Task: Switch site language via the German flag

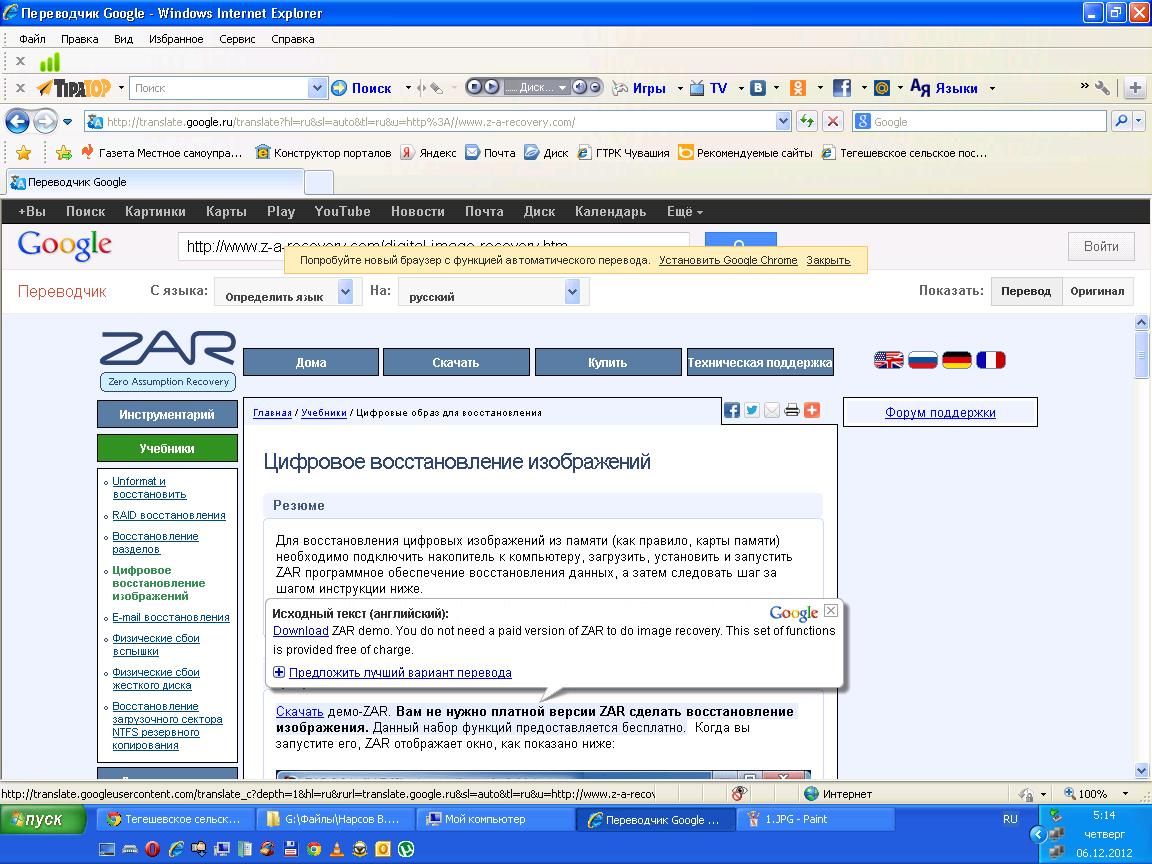Action: (957, 360)
